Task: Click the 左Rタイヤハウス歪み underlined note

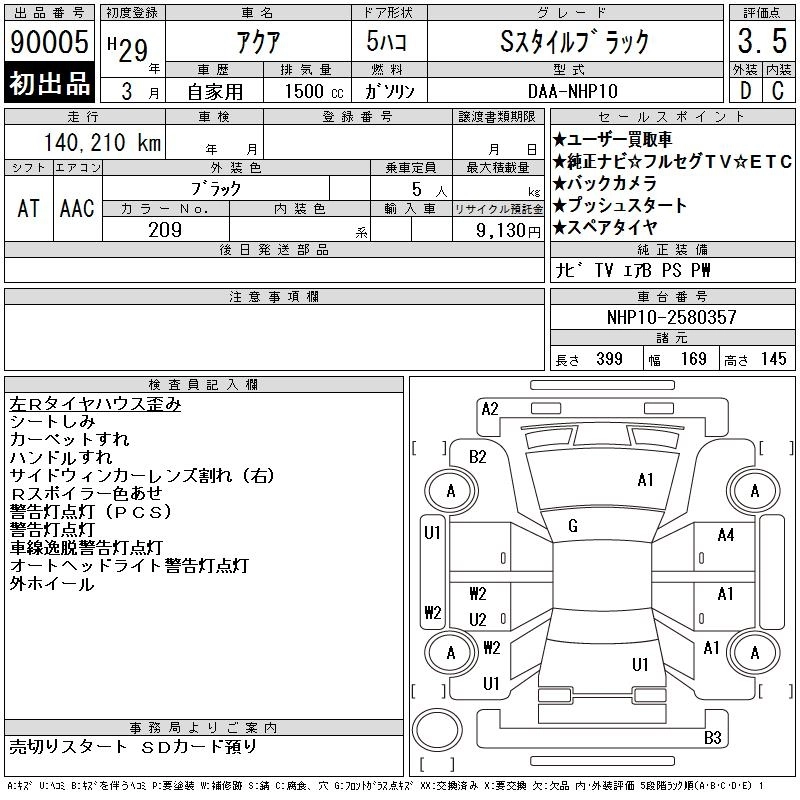Action: click(x=95, y=404)
